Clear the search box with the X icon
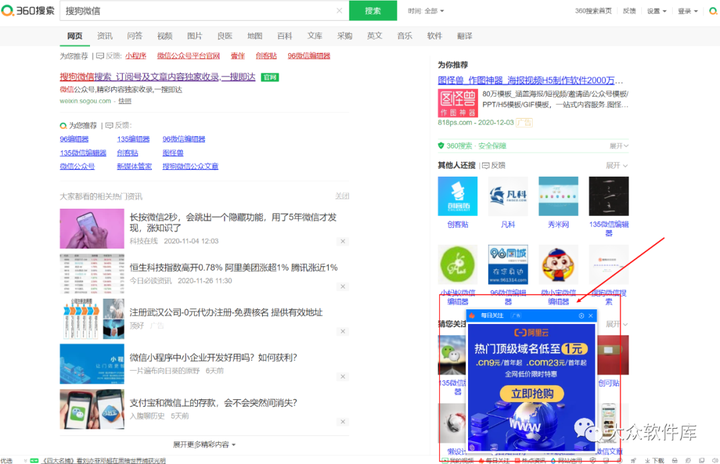Screen dimensions: 720x464 click(339, 11)
